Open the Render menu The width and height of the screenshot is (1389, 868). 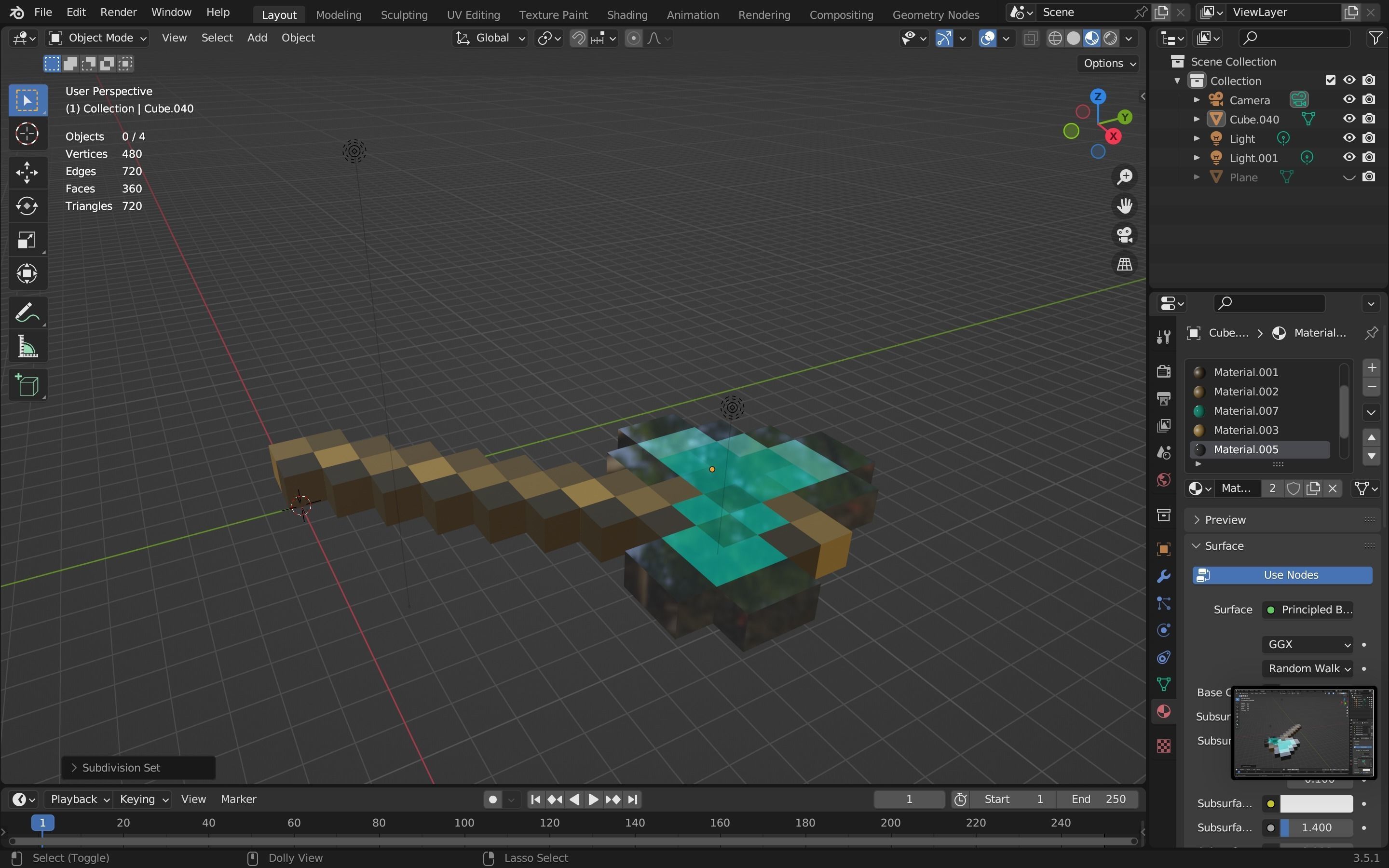point(118,12)
